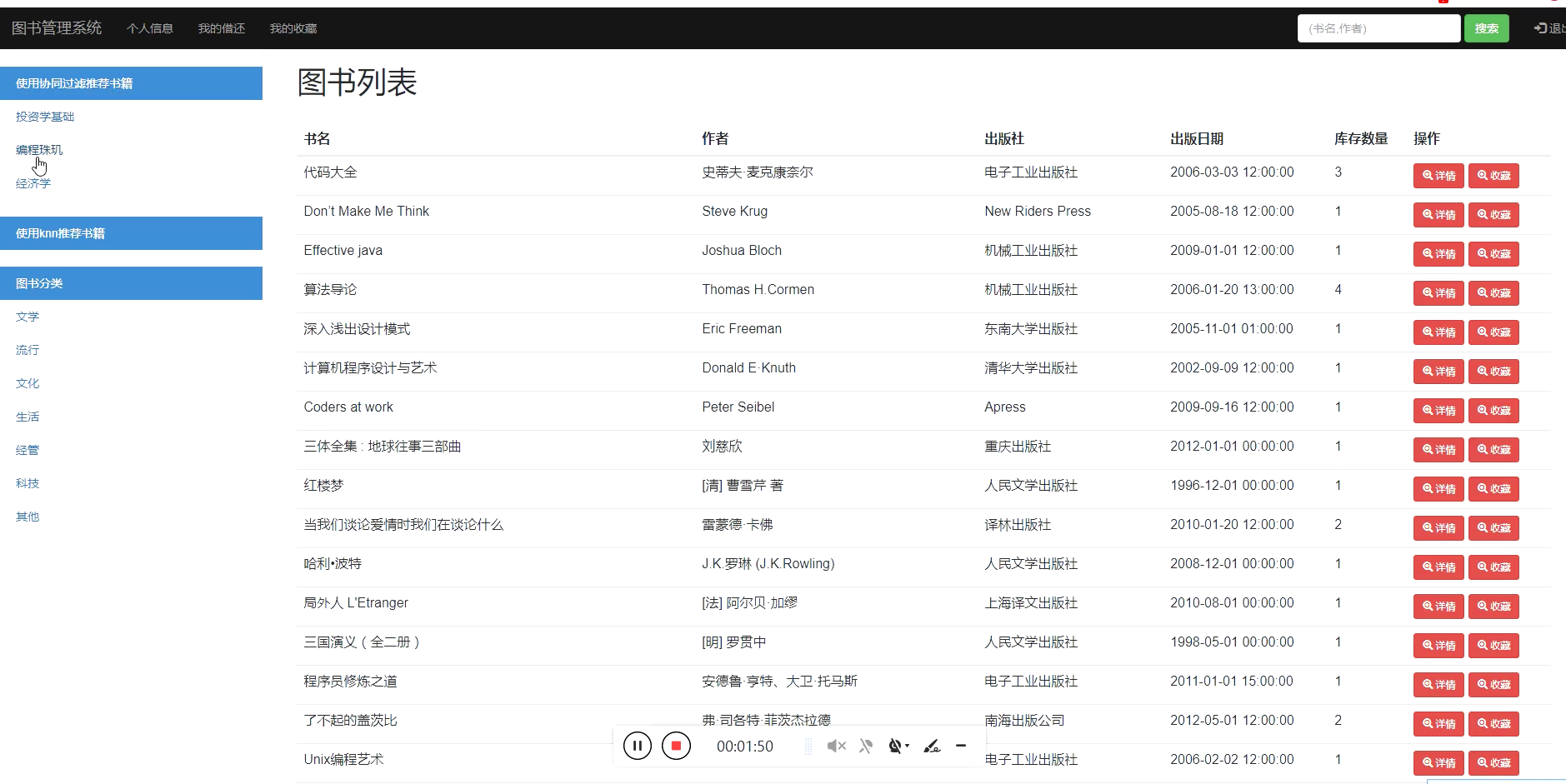View 详情 for 算法导论

click(1438, 293)
